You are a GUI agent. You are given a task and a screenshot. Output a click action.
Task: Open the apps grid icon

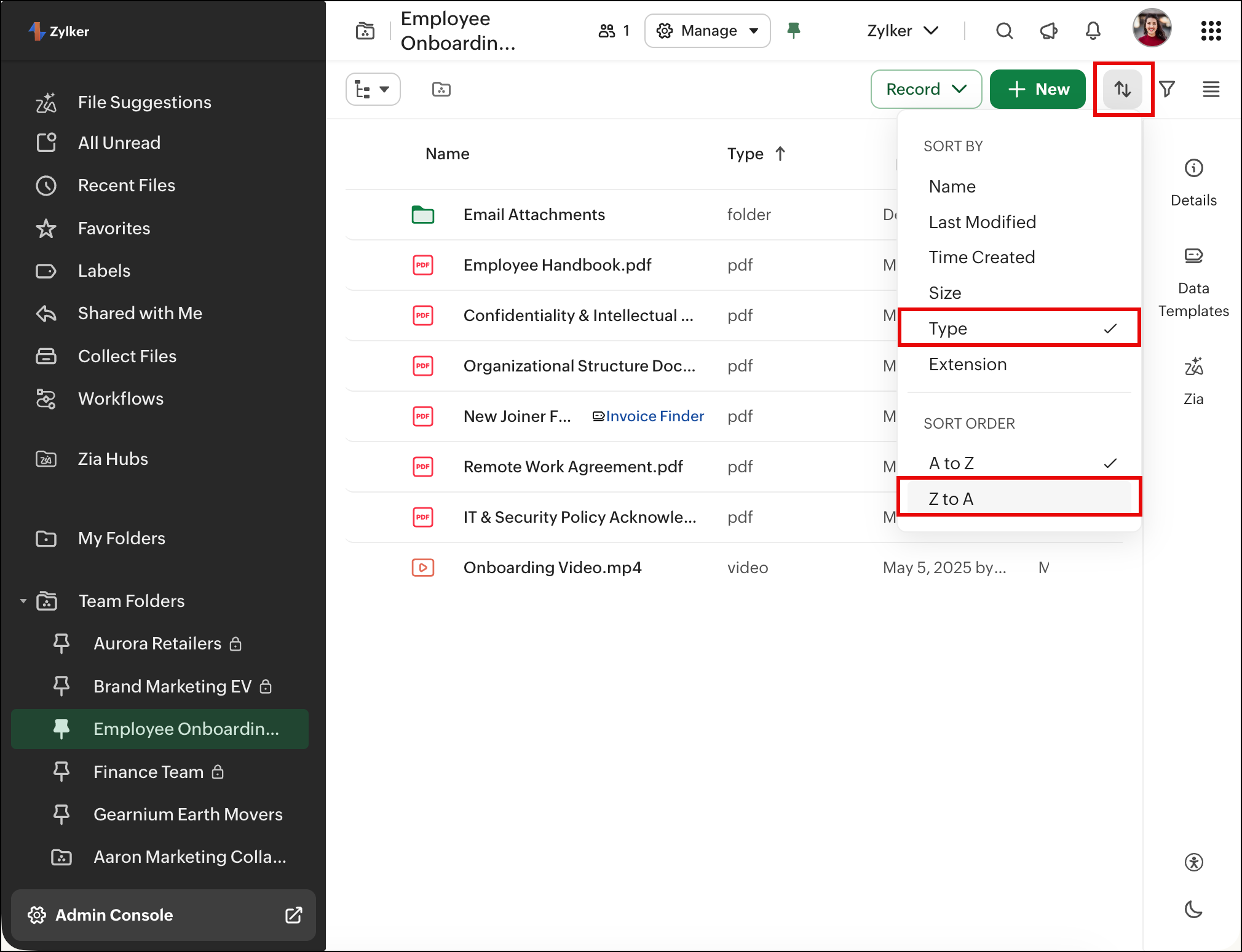(1211, 31)
